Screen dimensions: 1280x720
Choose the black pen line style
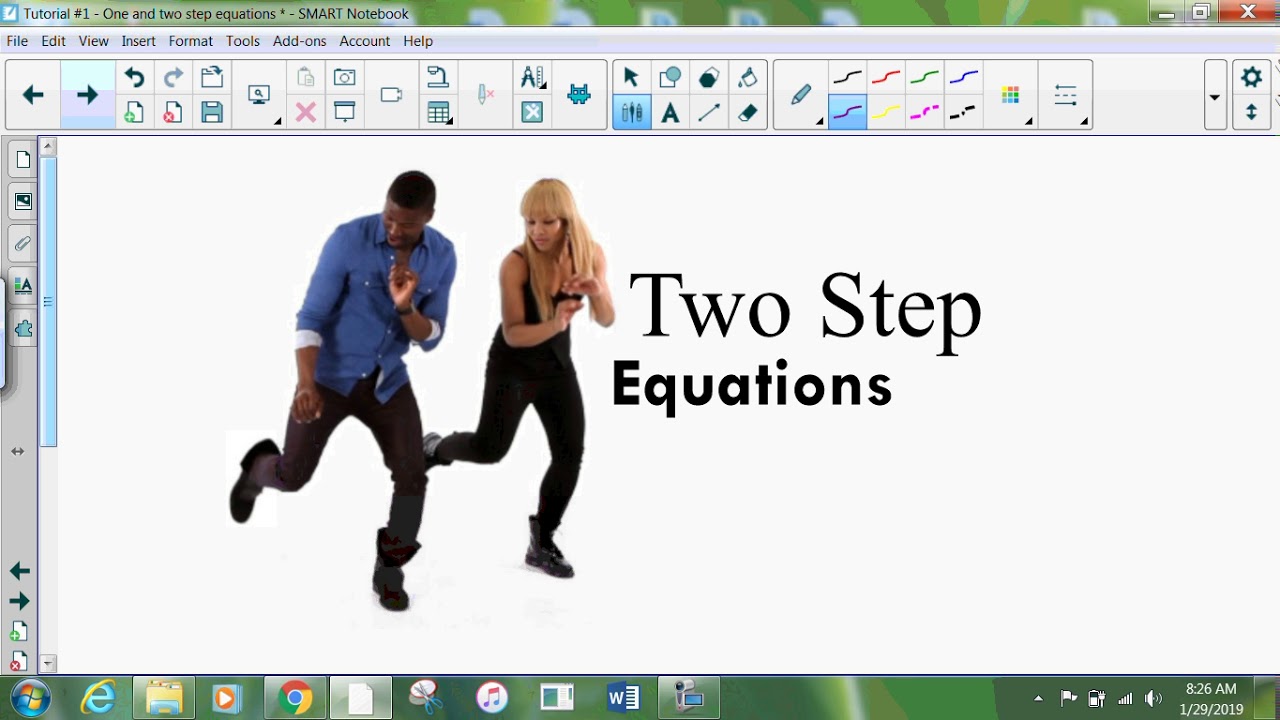847,78
